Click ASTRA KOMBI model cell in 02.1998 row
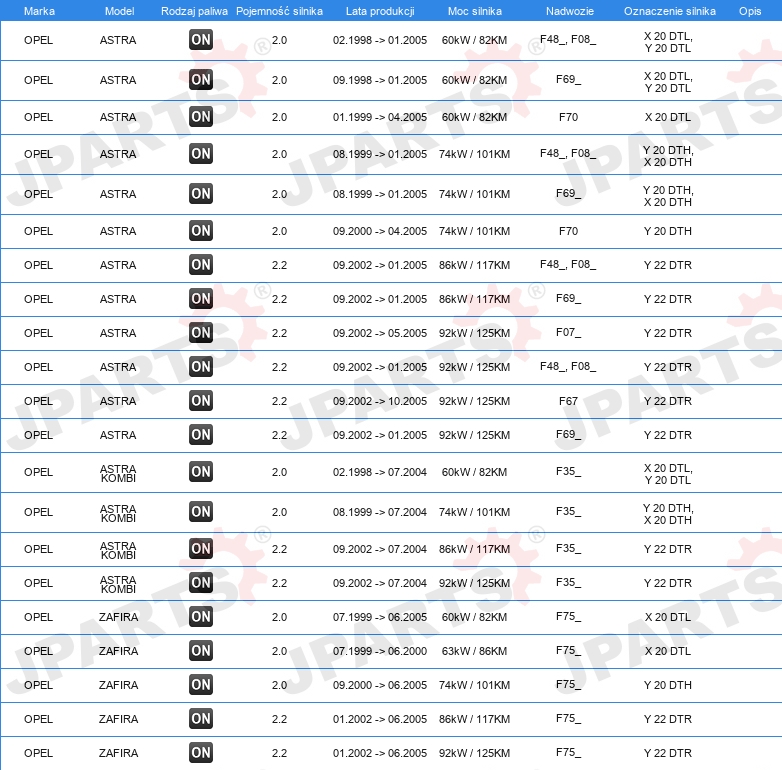 tap(118, 473)
